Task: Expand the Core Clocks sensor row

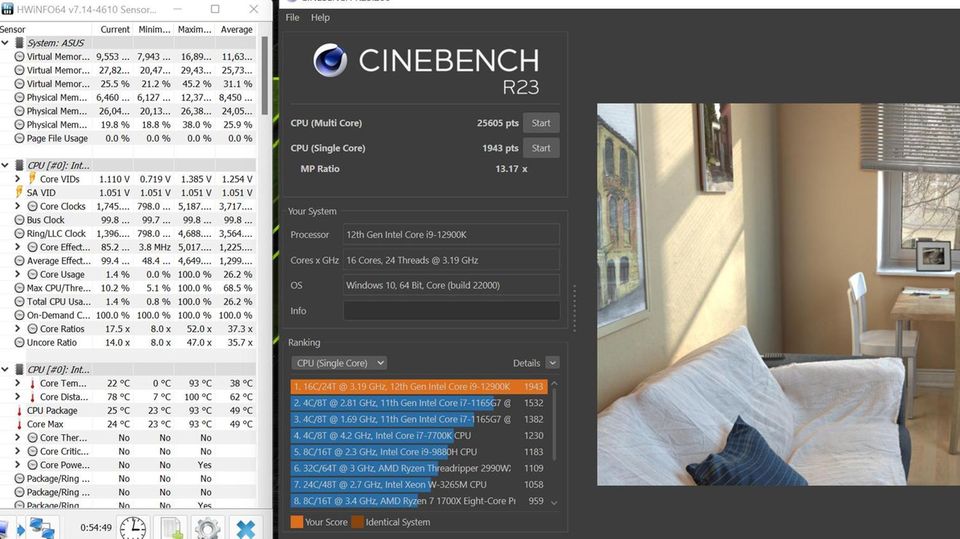Action: 18,206
